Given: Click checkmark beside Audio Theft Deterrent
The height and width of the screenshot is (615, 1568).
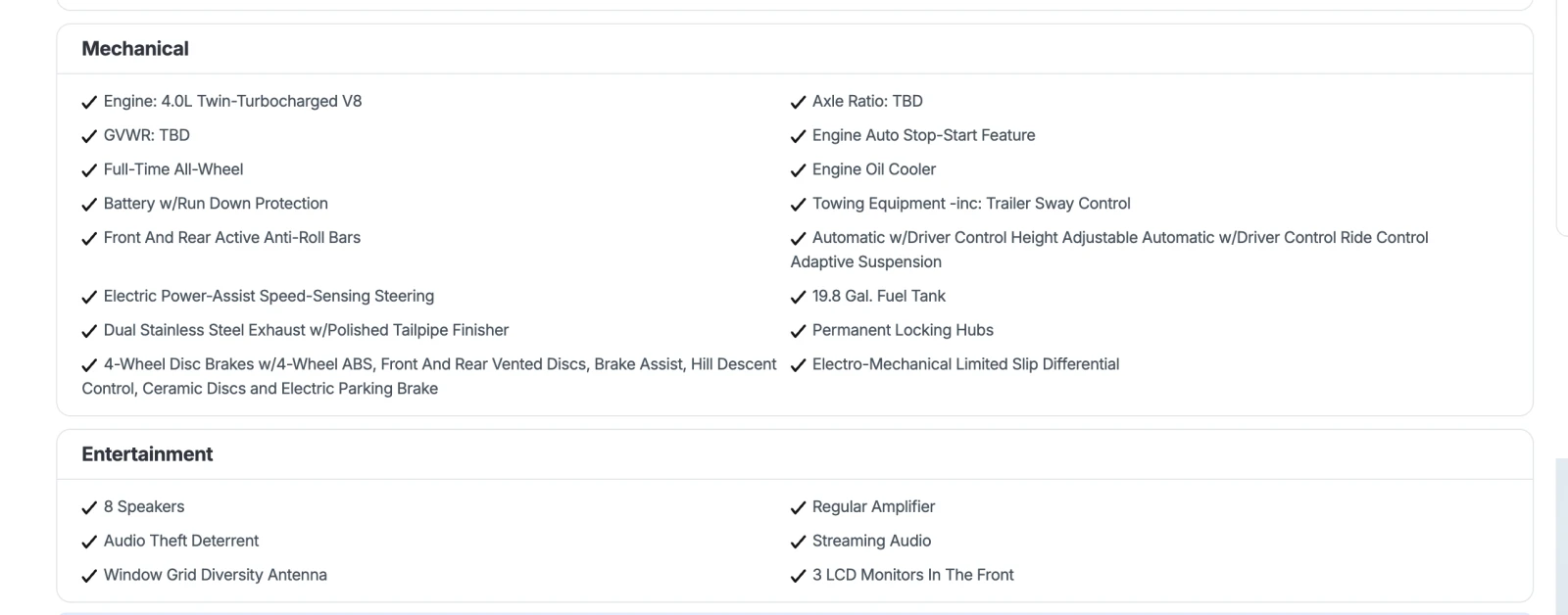Looking at the screenshot, I should [x=89, y=542].
